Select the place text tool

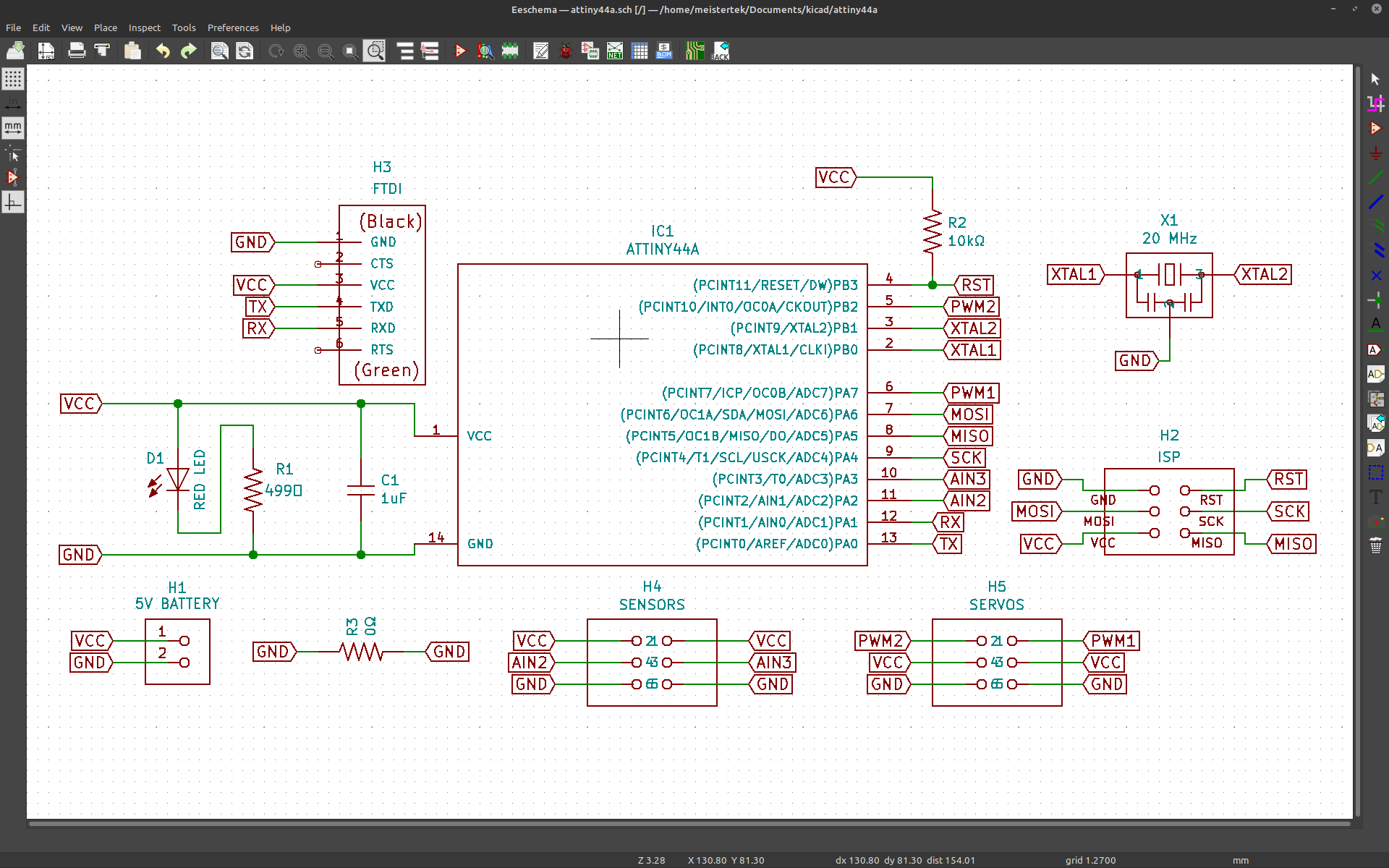[1375, 497]
